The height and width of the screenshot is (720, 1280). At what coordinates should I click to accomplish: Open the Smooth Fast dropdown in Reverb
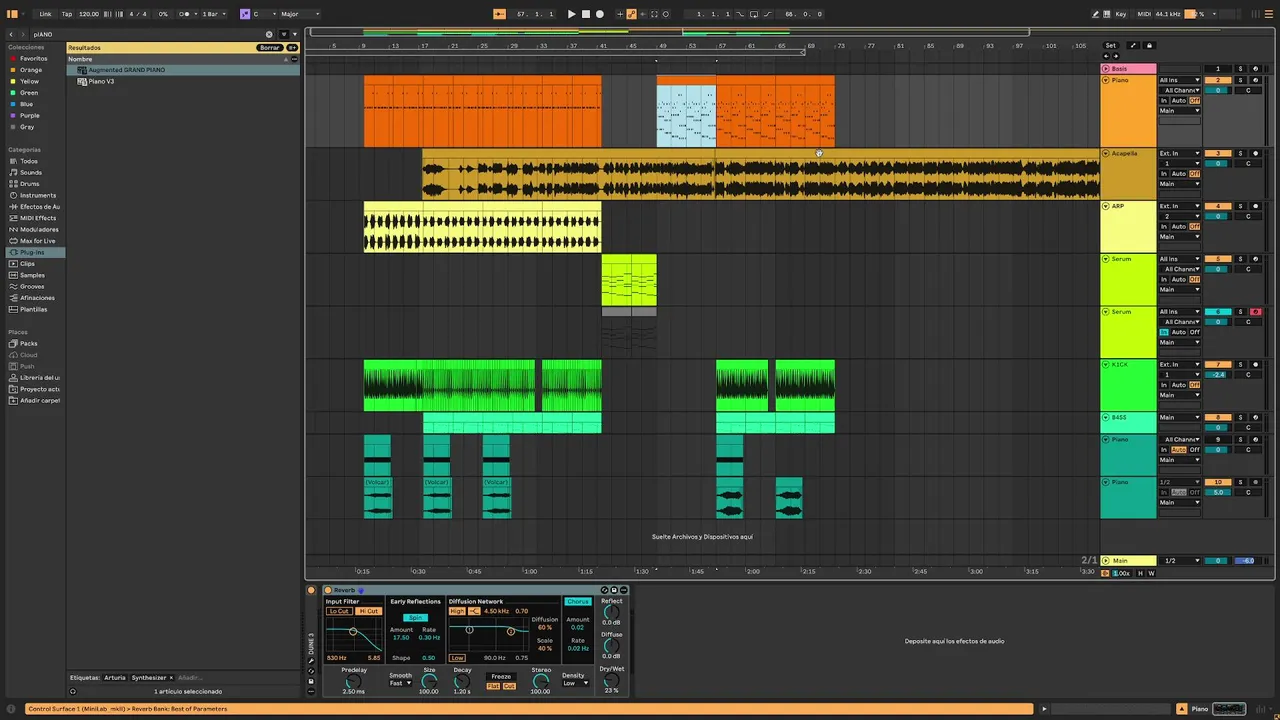tap(400, 683)
